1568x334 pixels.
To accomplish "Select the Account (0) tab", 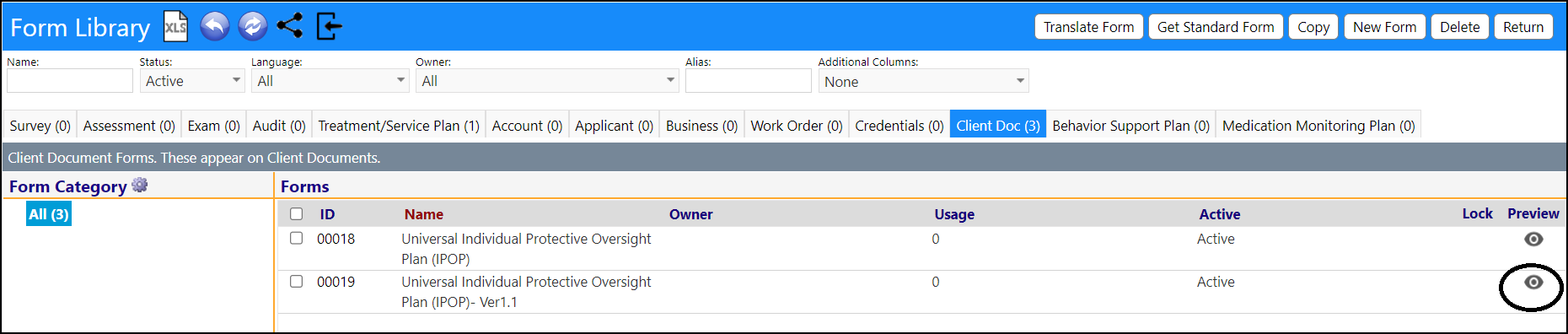I will (527, 126).
